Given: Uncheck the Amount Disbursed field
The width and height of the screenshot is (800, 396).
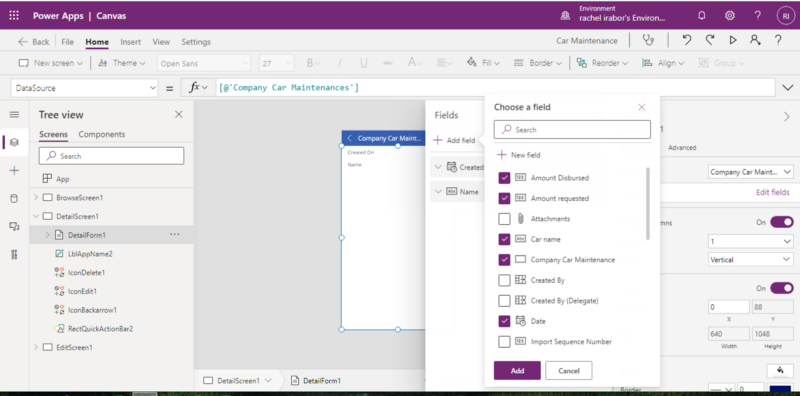Looking at the screenshot, I should tap(504, 178).
